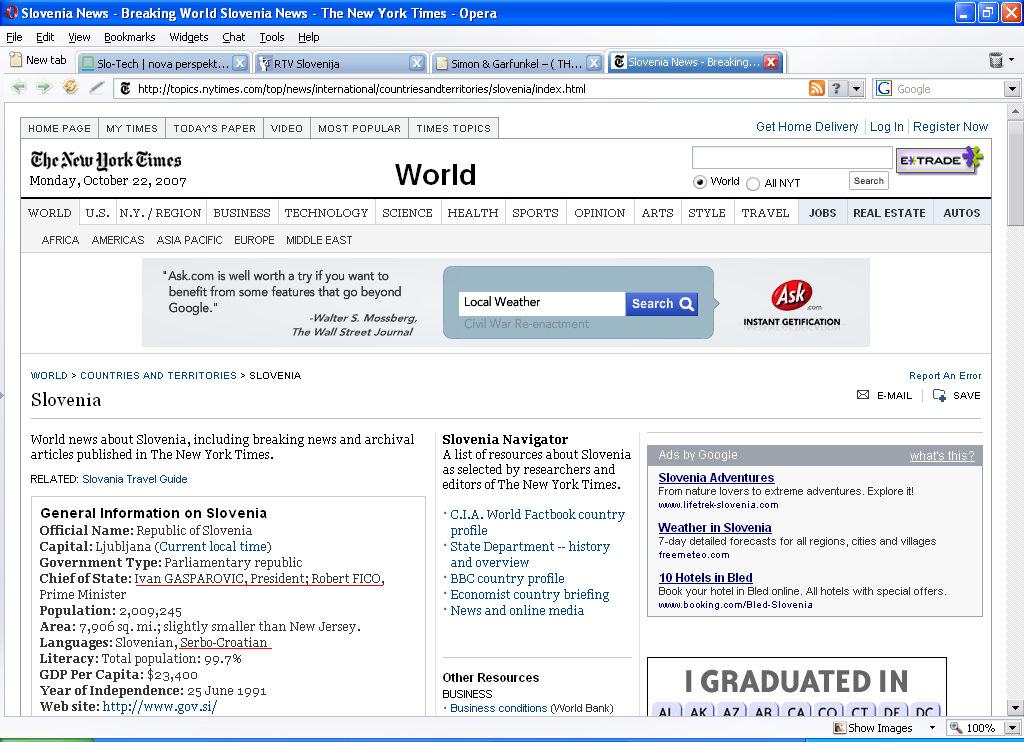The height and width of the screenshot is (742, 1024).
Task: Click the page scrollbar up arrow
Action: pyautogui.click(x=1015, y=111)
